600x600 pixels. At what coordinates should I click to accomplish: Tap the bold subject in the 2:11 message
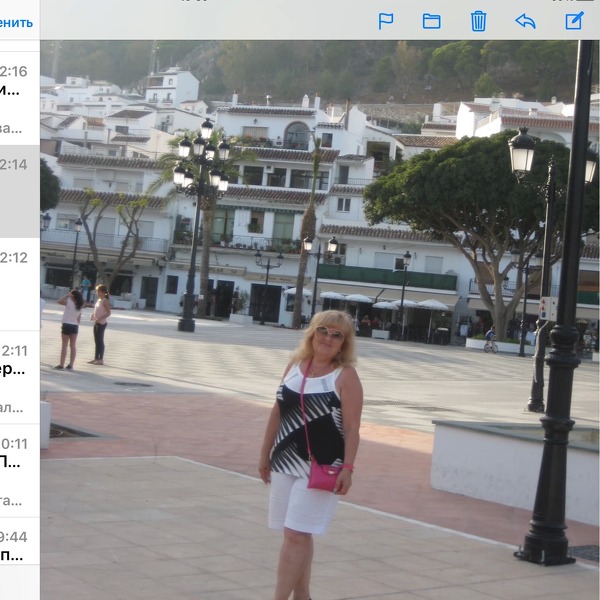14,369
